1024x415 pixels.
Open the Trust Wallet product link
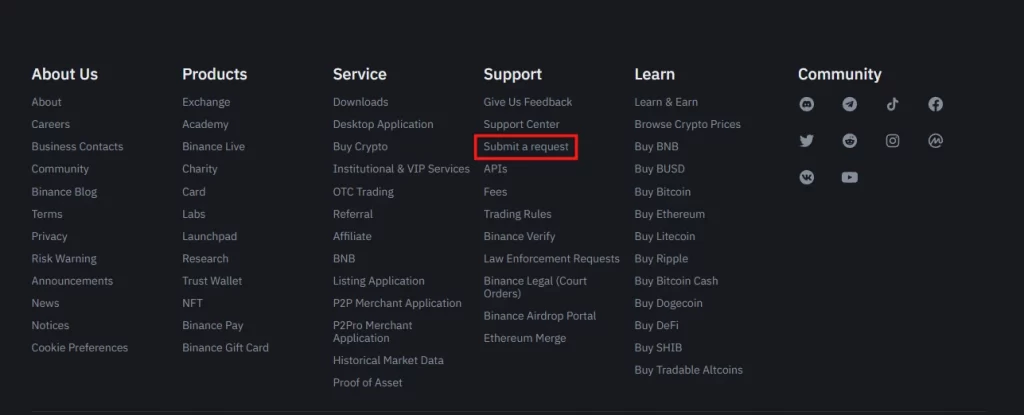click(212, 281)
